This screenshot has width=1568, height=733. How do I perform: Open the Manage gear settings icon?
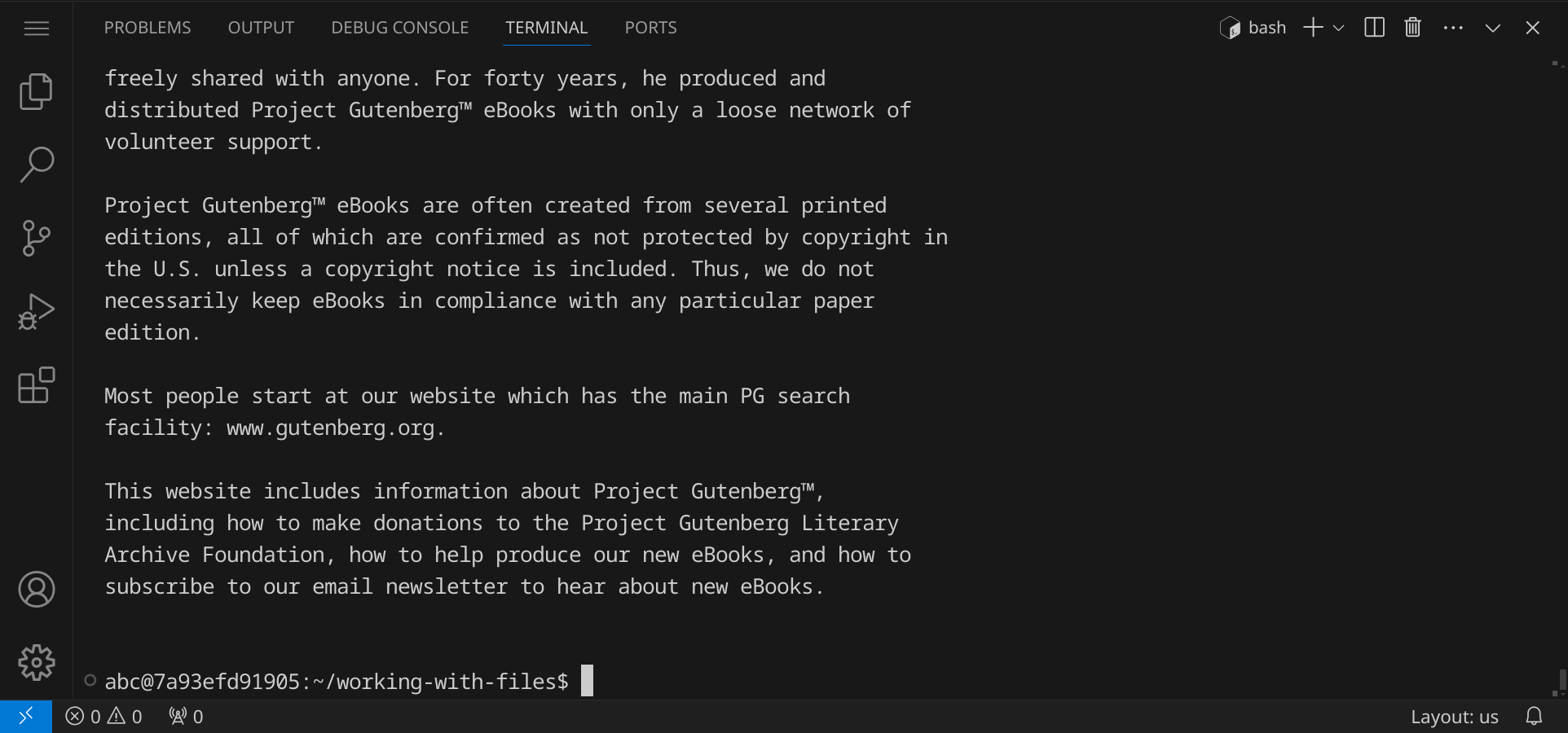(36, 662)
